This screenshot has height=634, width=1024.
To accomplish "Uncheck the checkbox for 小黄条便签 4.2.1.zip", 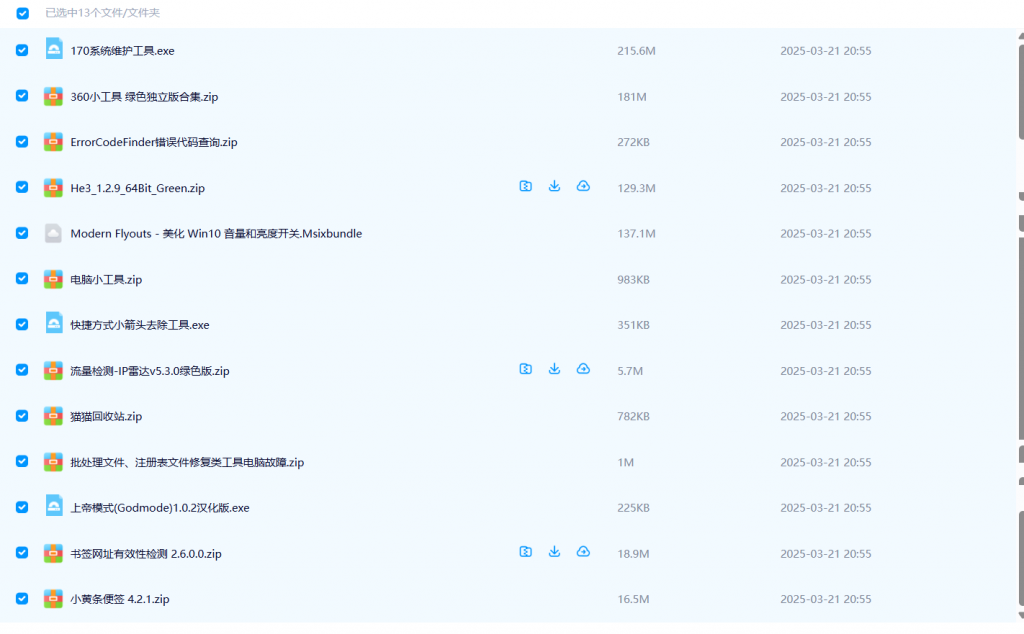I will pos(22,598).
